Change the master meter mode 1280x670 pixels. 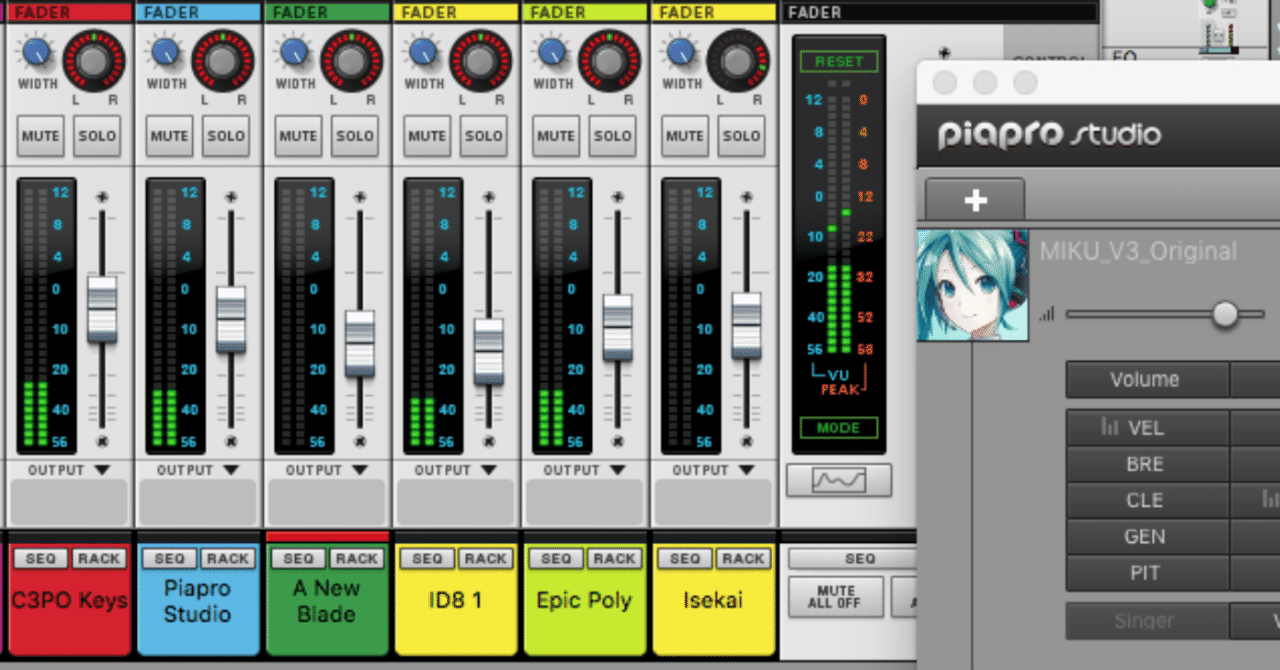[838, 428]
